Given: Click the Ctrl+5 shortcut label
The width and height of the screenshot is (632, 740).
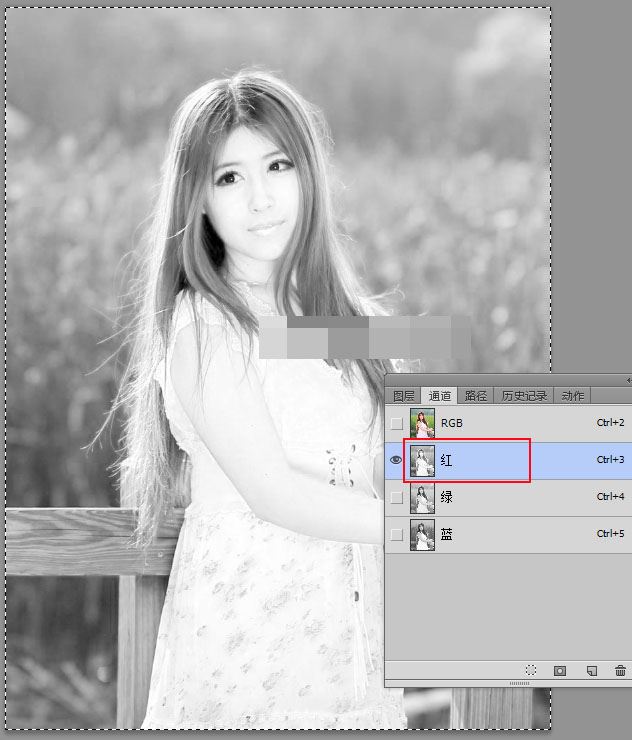Looking at the screenshot, I should click(610, 533).
